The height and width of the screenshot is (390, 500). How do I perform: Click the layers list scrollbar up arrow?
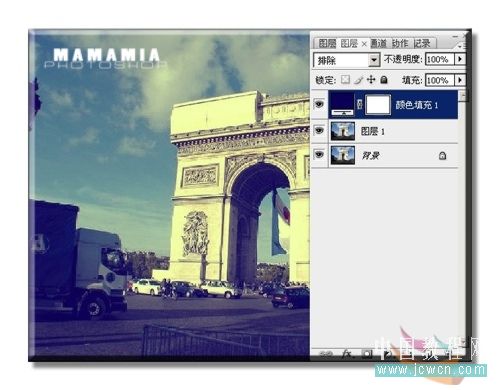click(463, 96)
